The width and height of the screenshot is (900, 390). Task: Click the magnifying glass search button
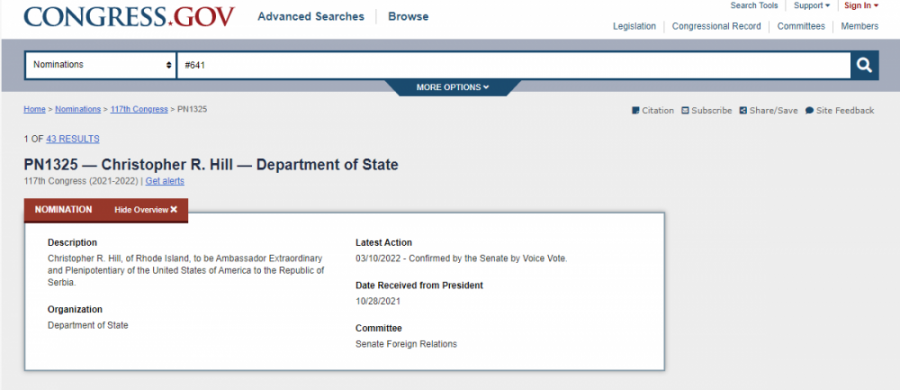click(x=864, y=65)
